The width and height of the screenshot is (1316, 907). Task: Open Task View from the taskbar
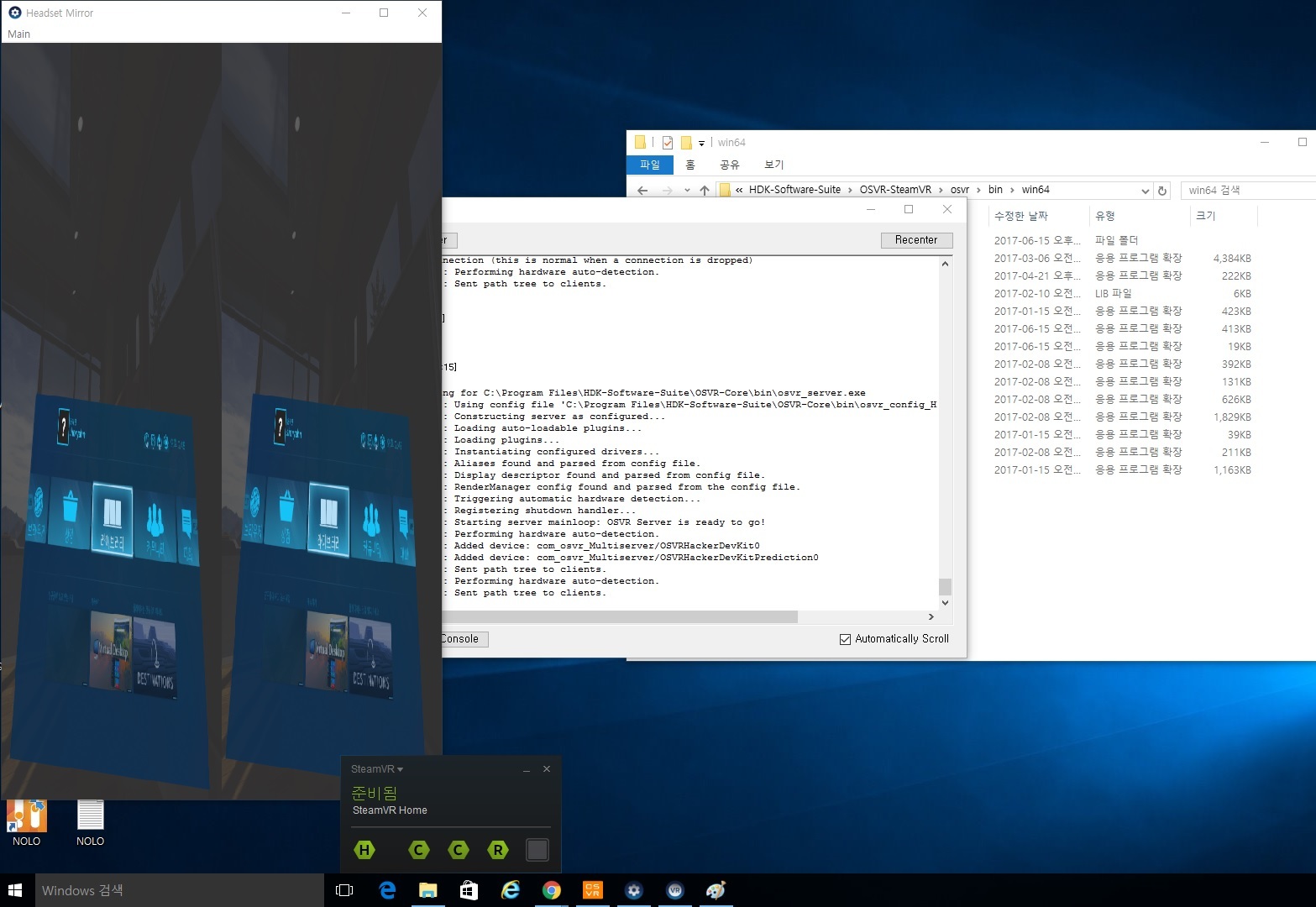344,890
